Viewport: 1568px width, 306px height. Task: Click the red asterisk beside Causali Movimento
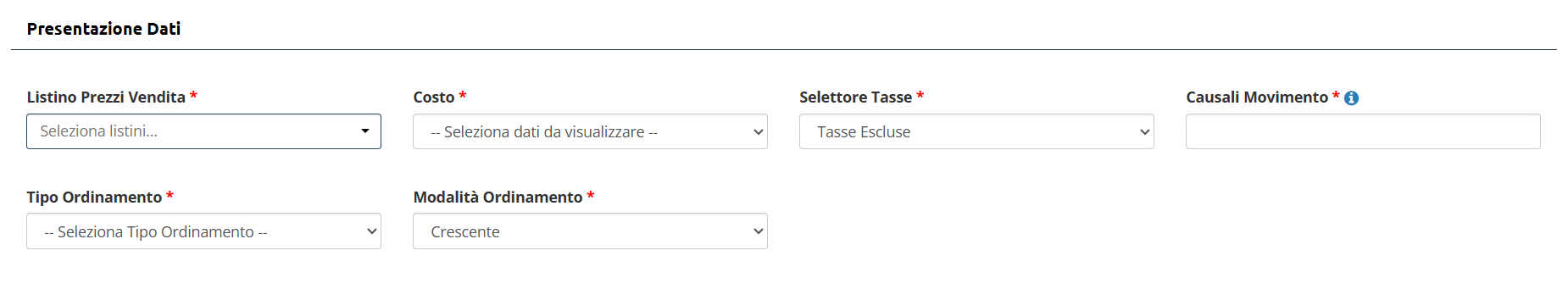(x=1336, y=96)
